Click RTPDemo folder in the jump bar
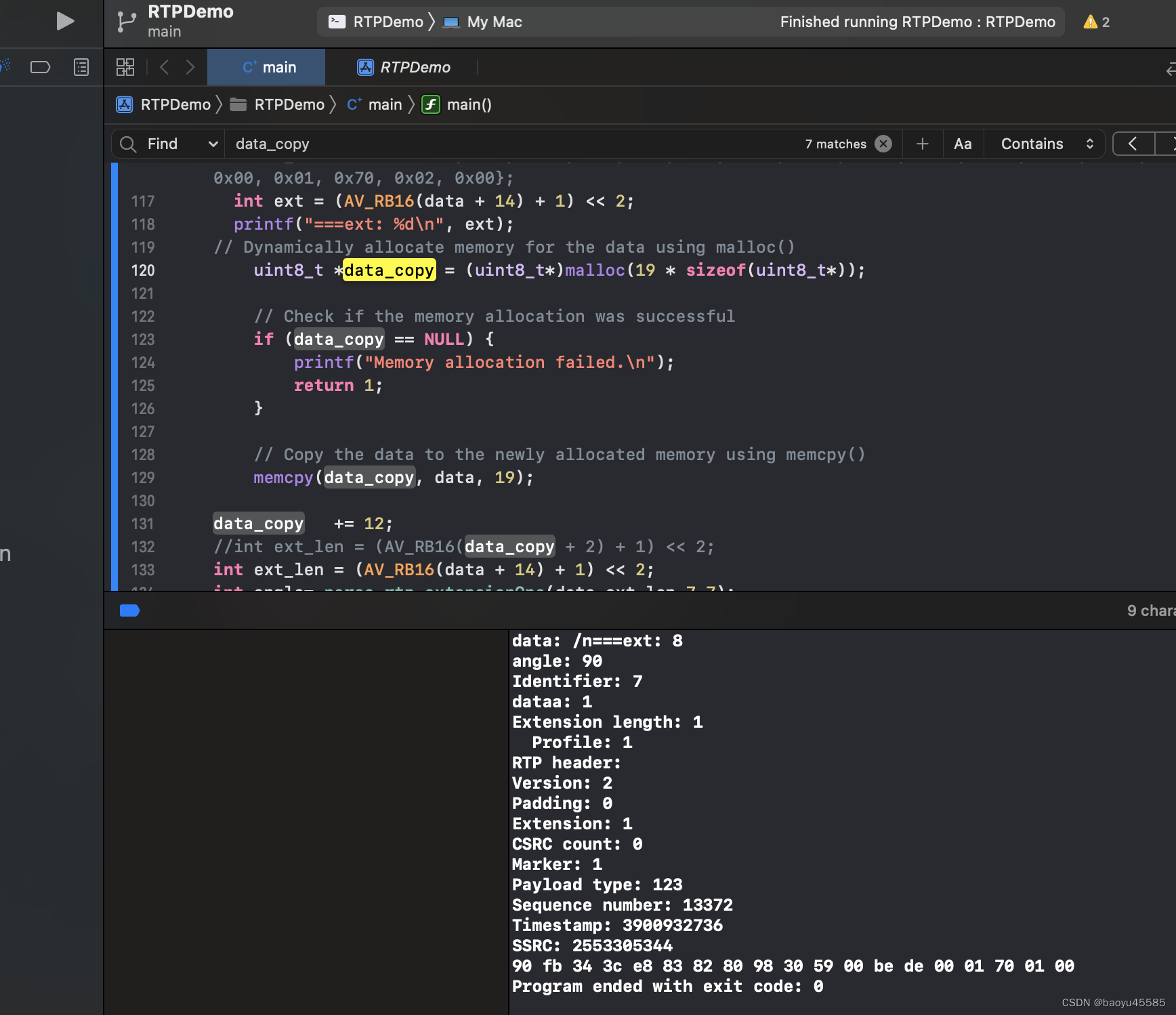 tap(277, 104)
